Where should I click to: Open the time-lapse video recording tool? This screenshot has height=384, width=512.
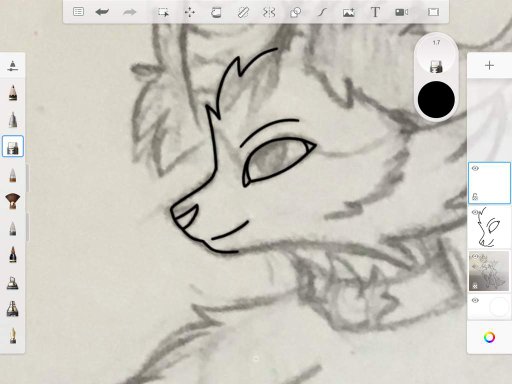[x=402, y=12]
